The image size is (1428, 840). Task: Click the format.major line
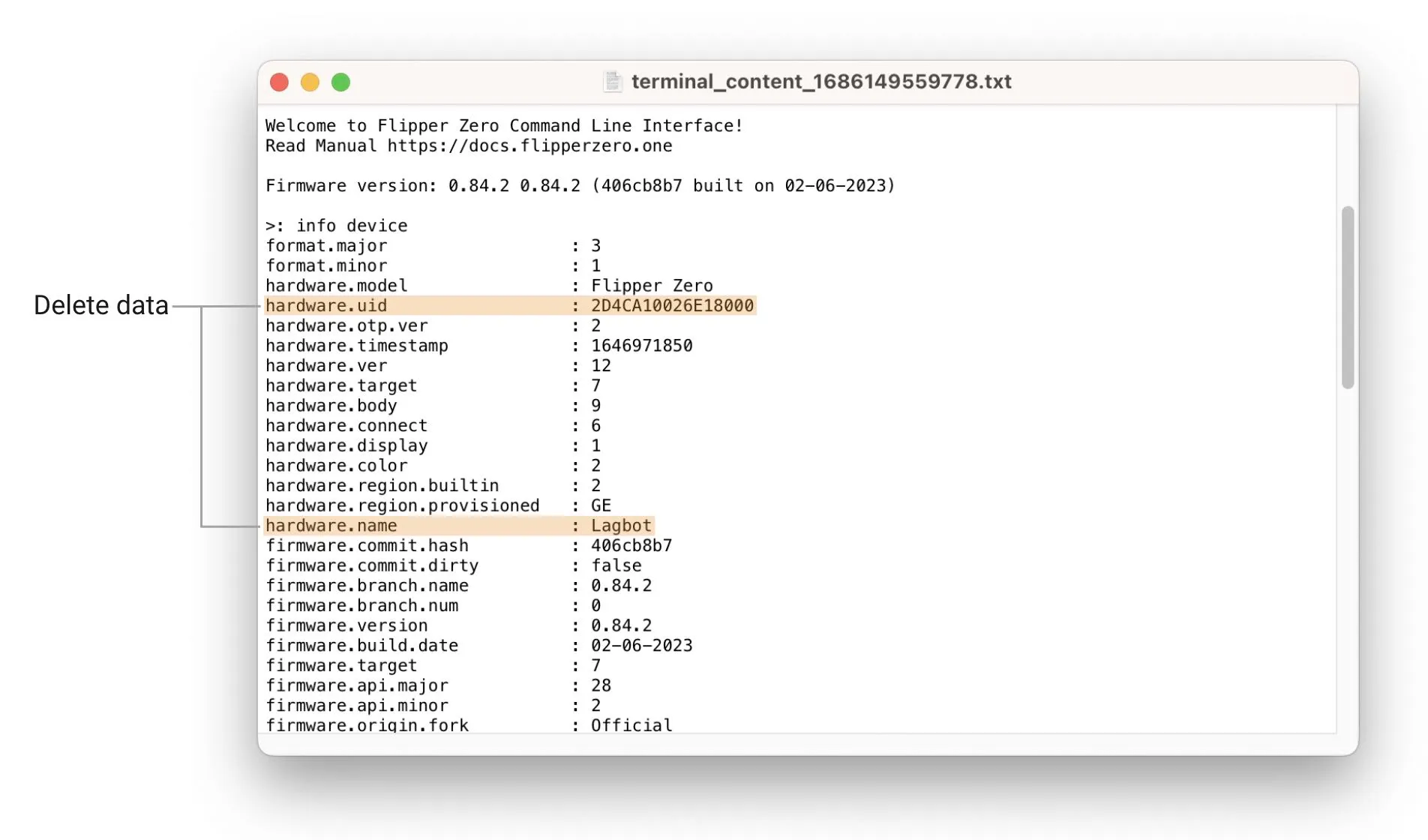tap(433, 245)
